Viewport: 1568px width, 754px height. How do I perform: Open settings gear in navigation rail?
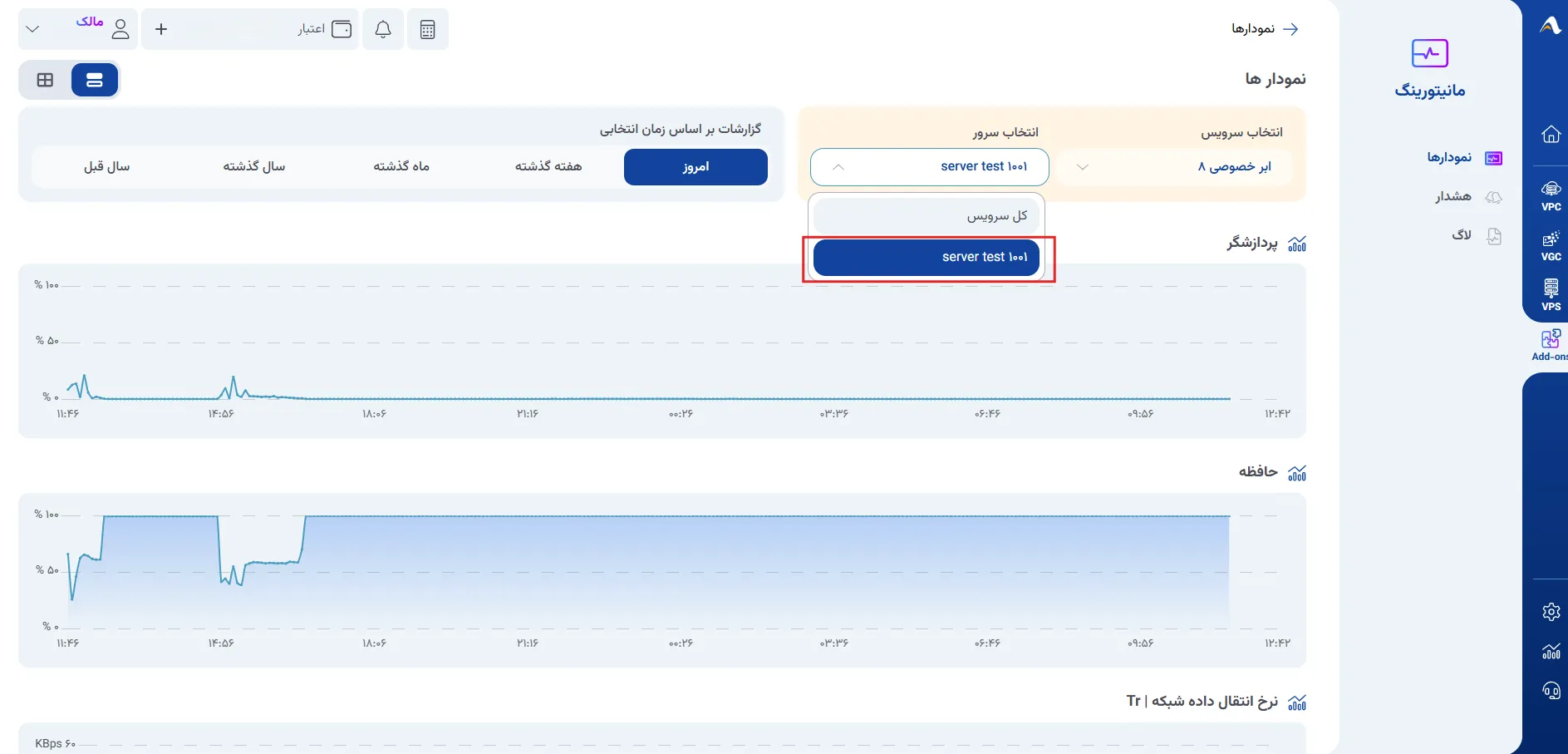[1551, 613]
